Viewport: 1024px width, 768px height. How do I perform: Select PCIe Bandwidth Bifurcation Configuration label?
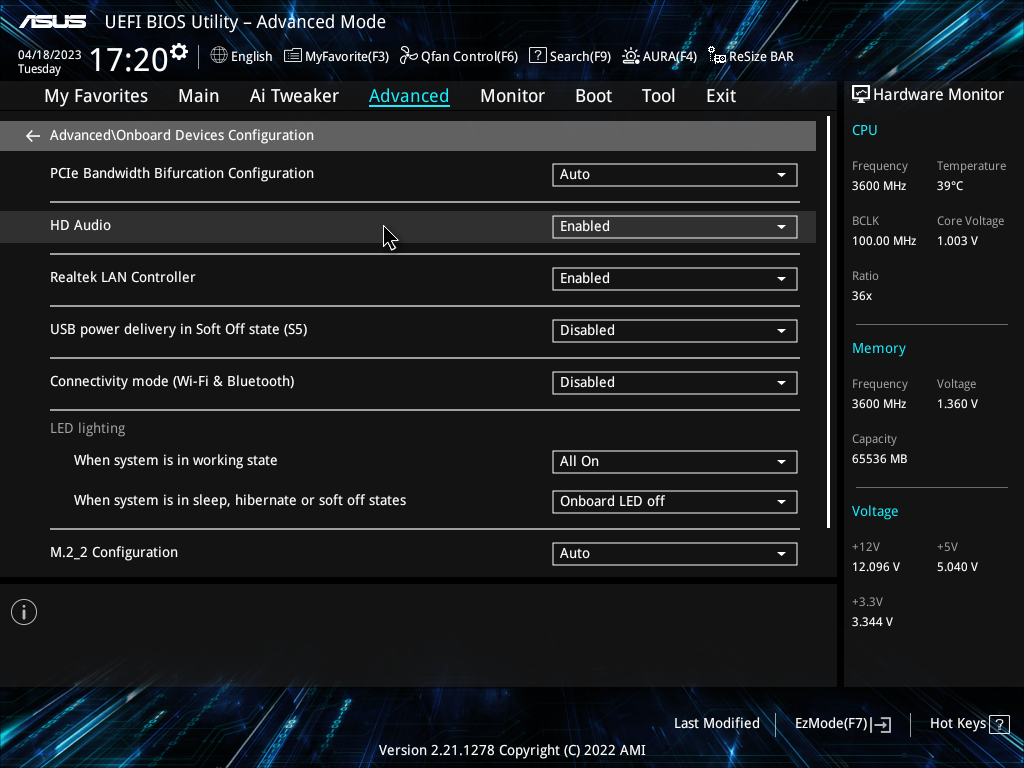(x=182, y=174)
